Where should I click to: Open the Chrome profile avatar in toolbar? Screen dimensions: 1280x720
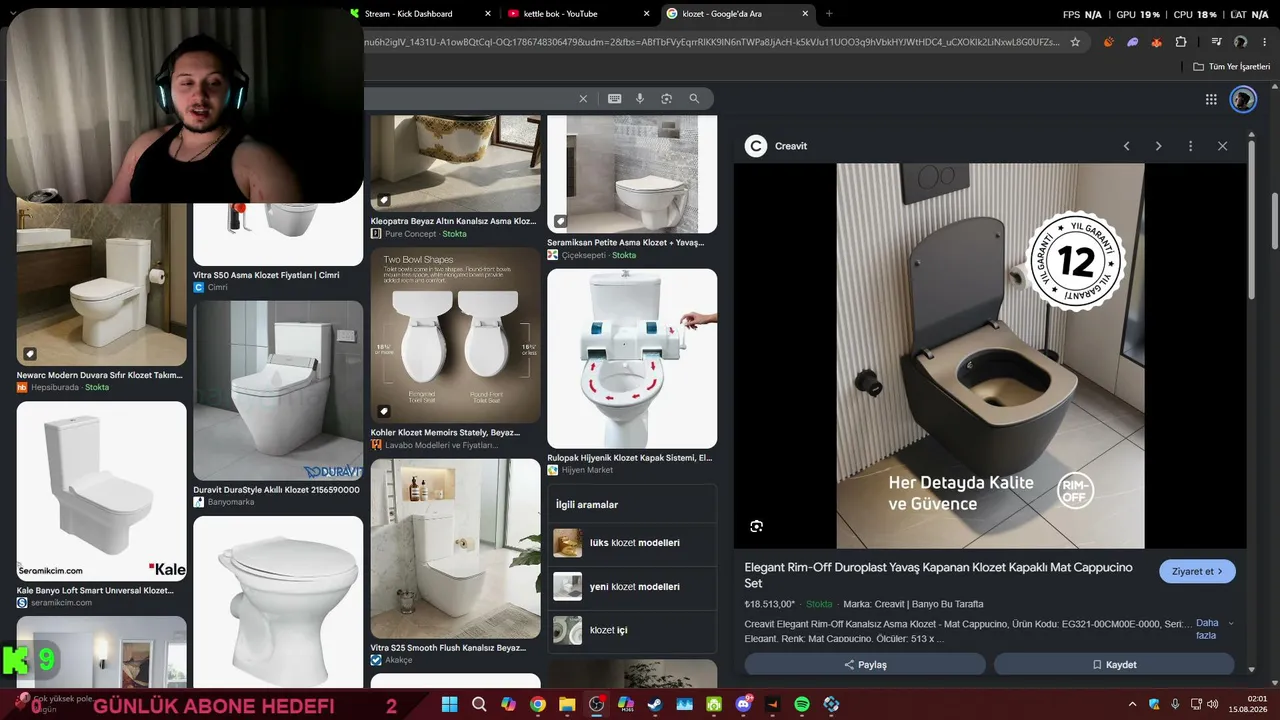click(x=1241, y=42)
